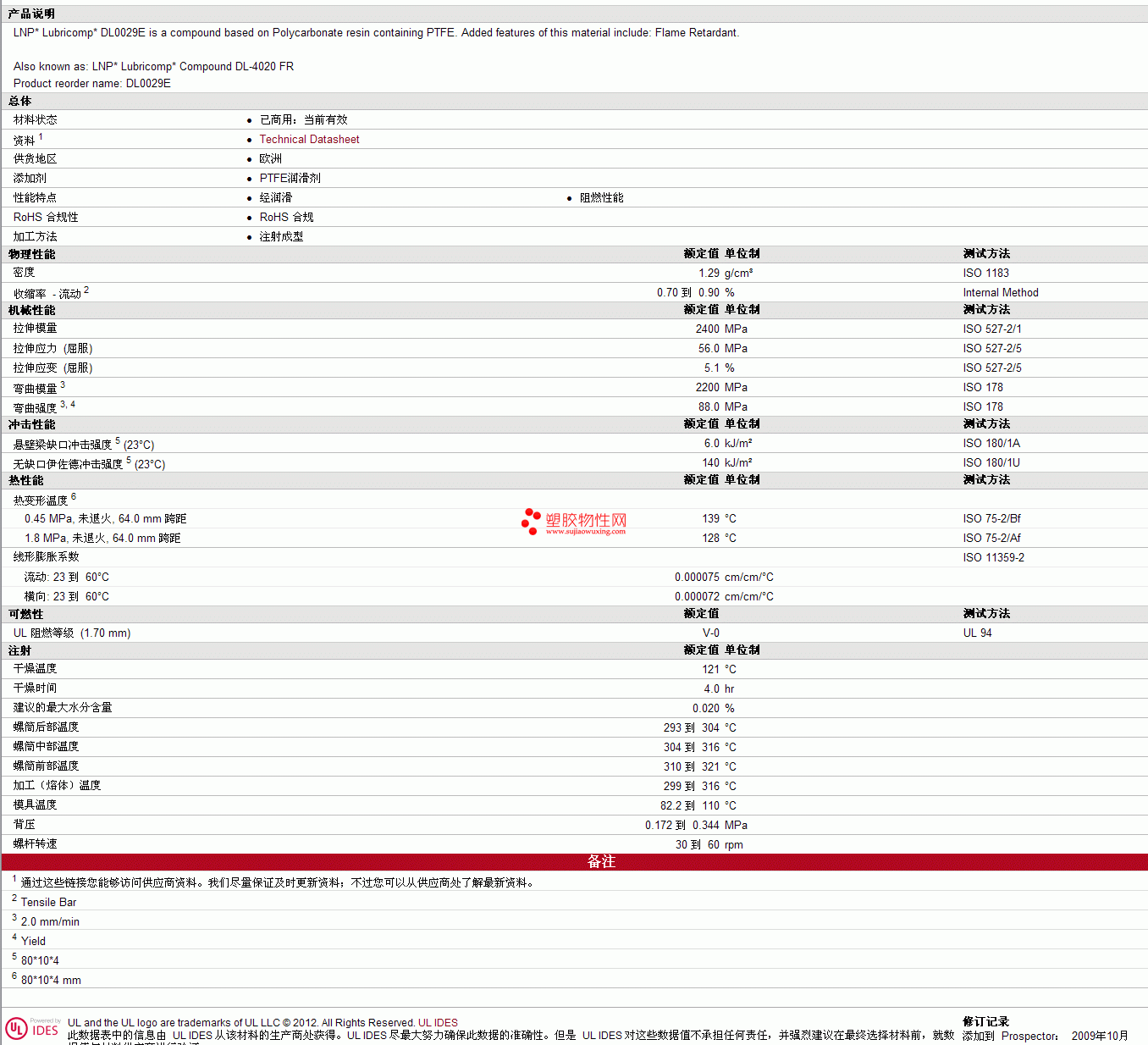Image resolution: width=1148 pixels, height=1045 pixels.
Task: Click the Internal Method shrinkage entry
Action: 1000,292
